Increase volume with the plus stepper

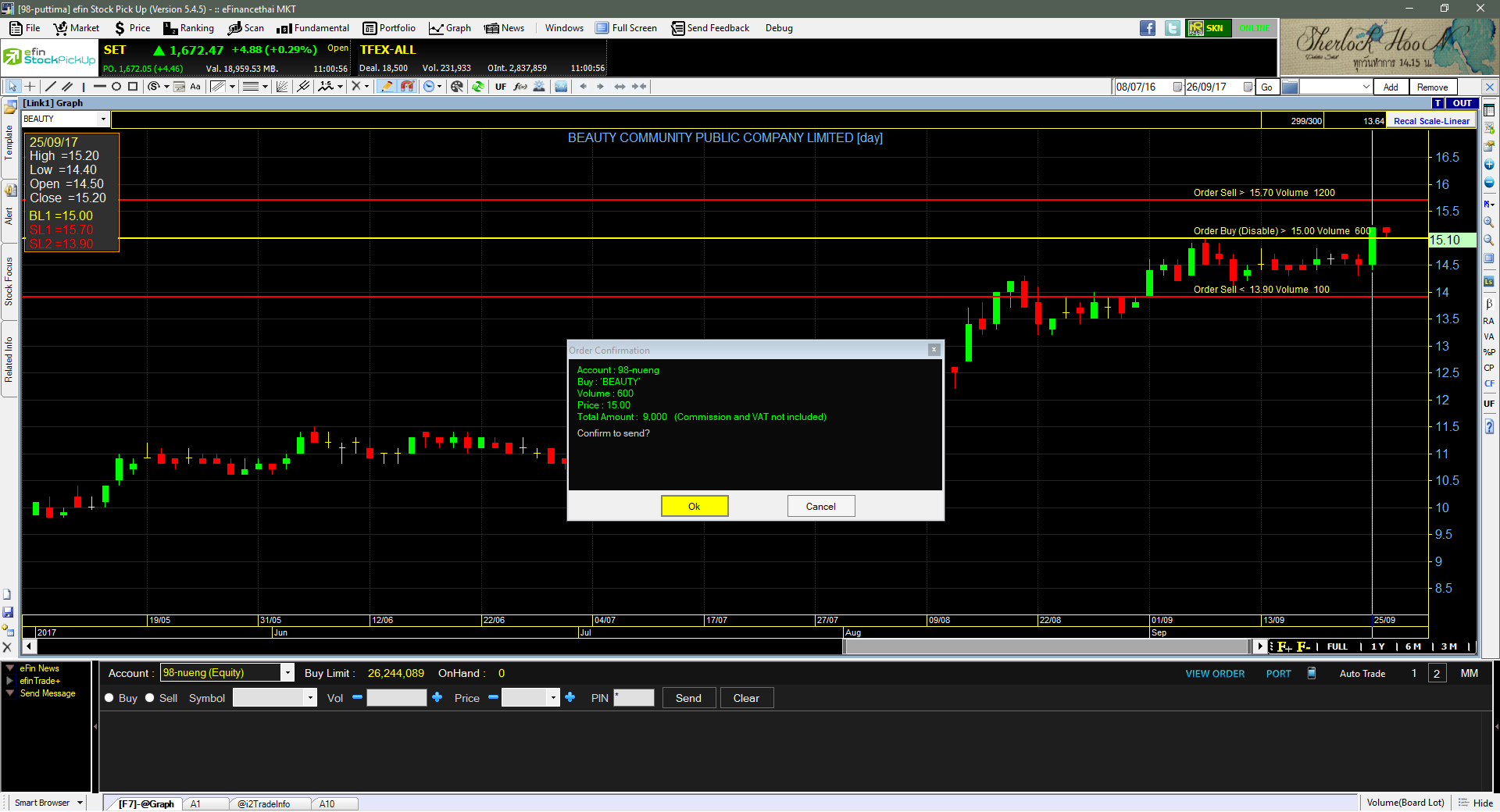click(437, 697)
